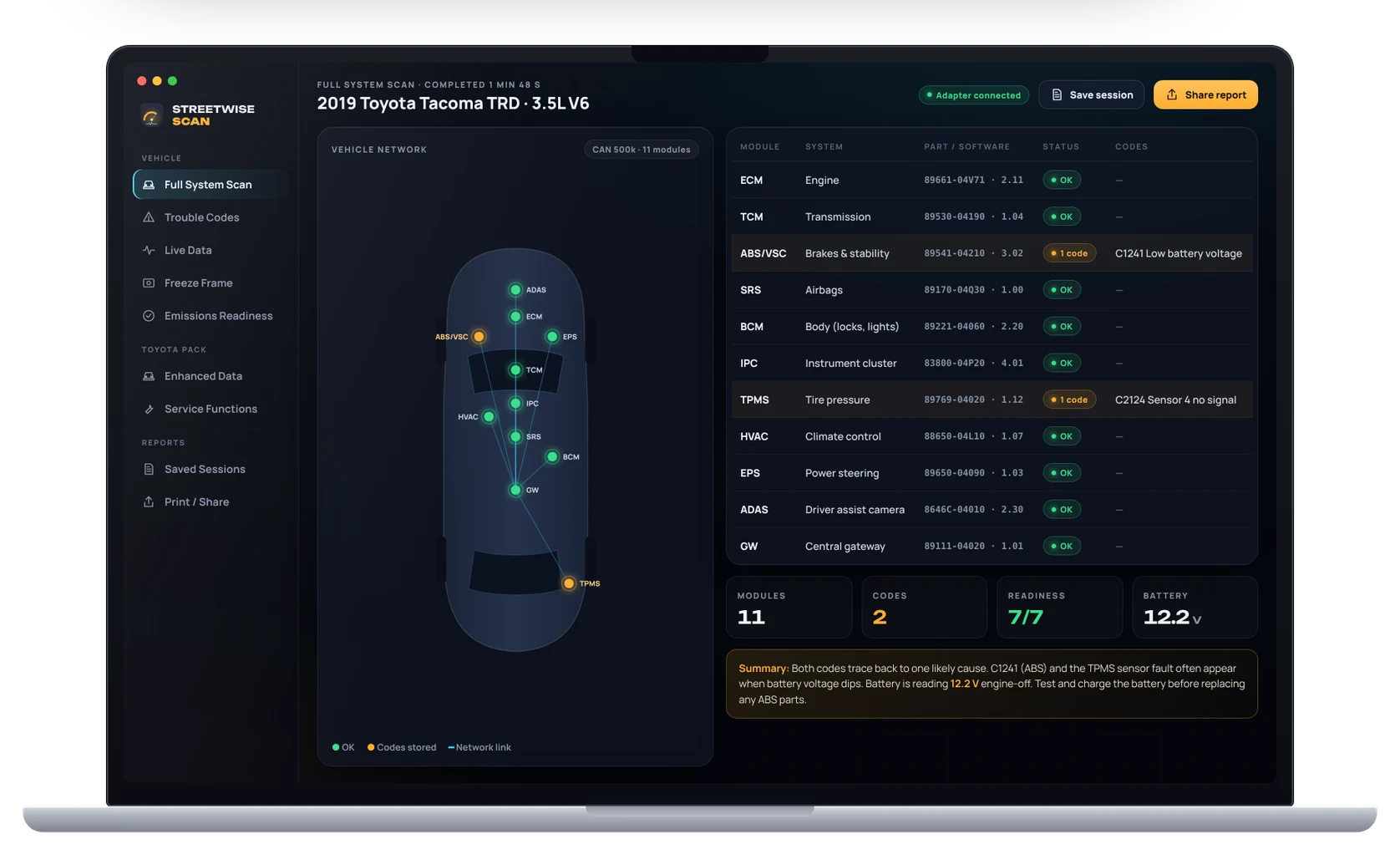
Task: Click the Save session button
Action: [1092, 94]
